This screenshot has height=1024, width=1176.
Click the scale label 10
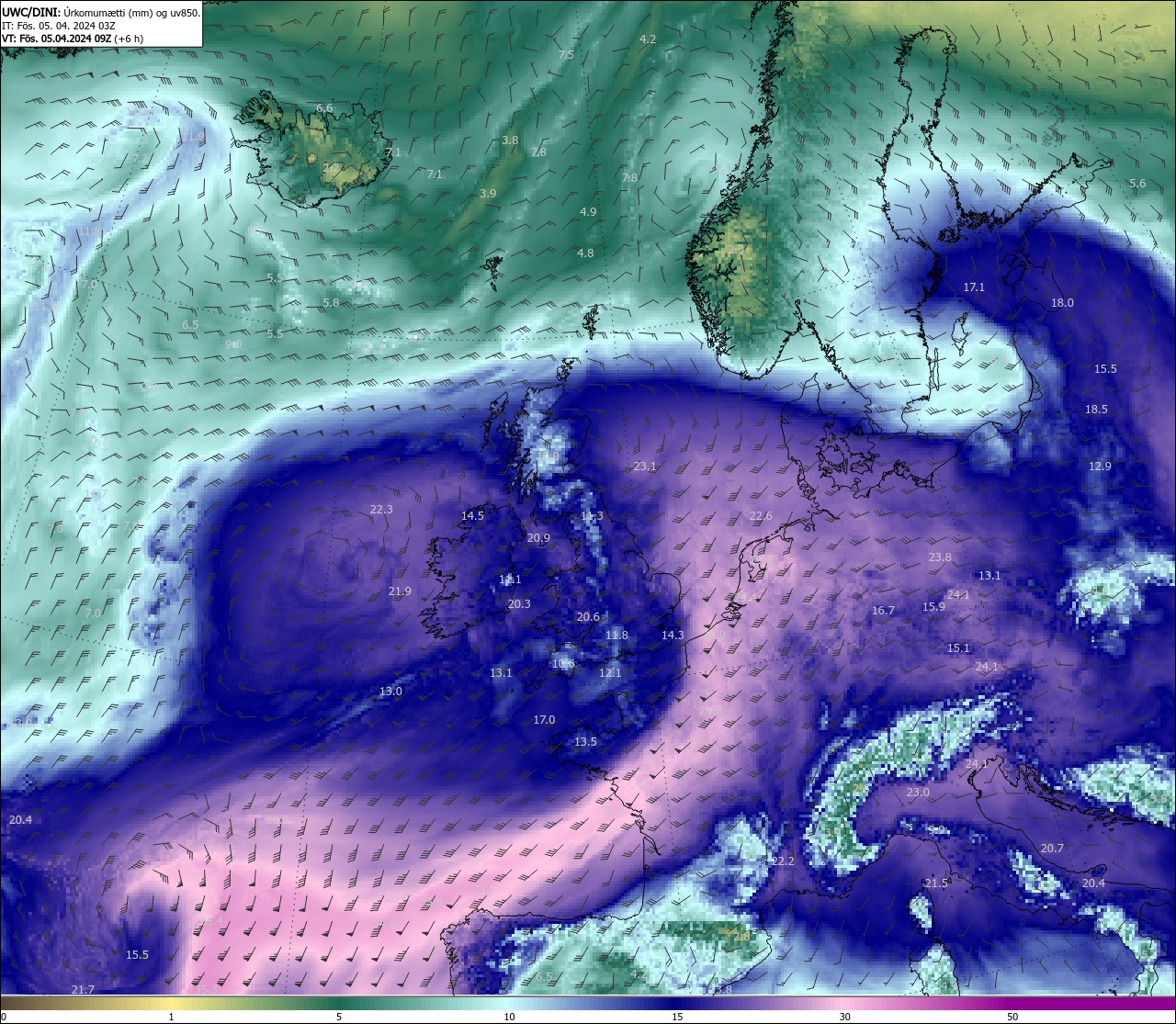point(508,1017)
